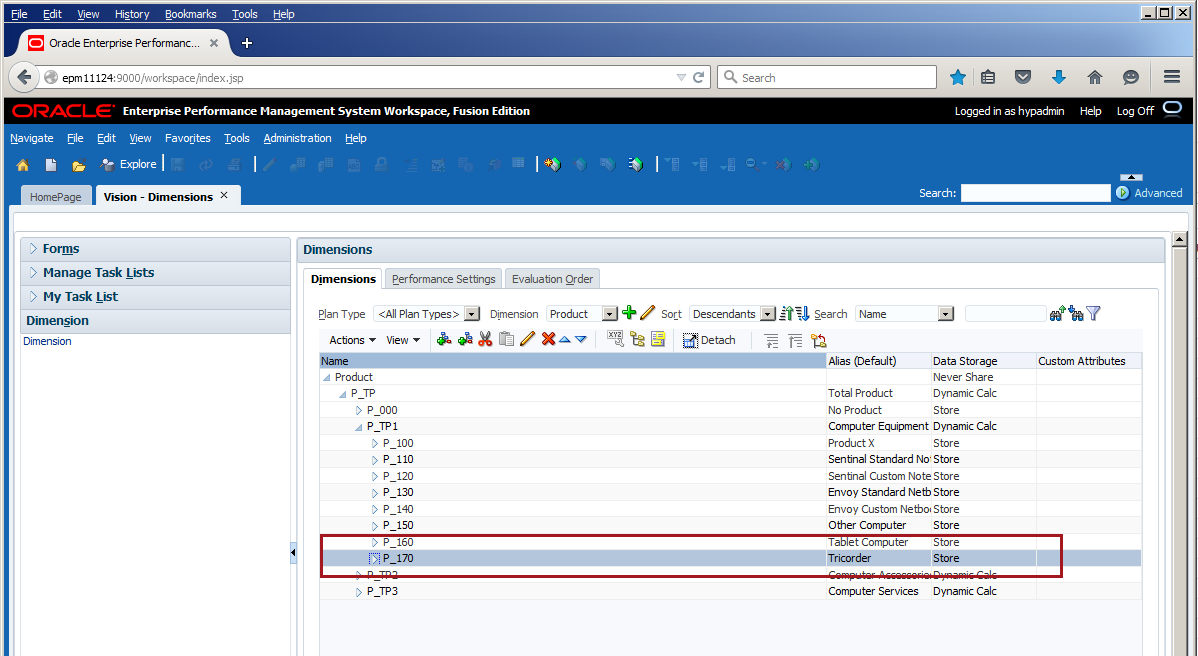Collapse the Product root node

326,377
